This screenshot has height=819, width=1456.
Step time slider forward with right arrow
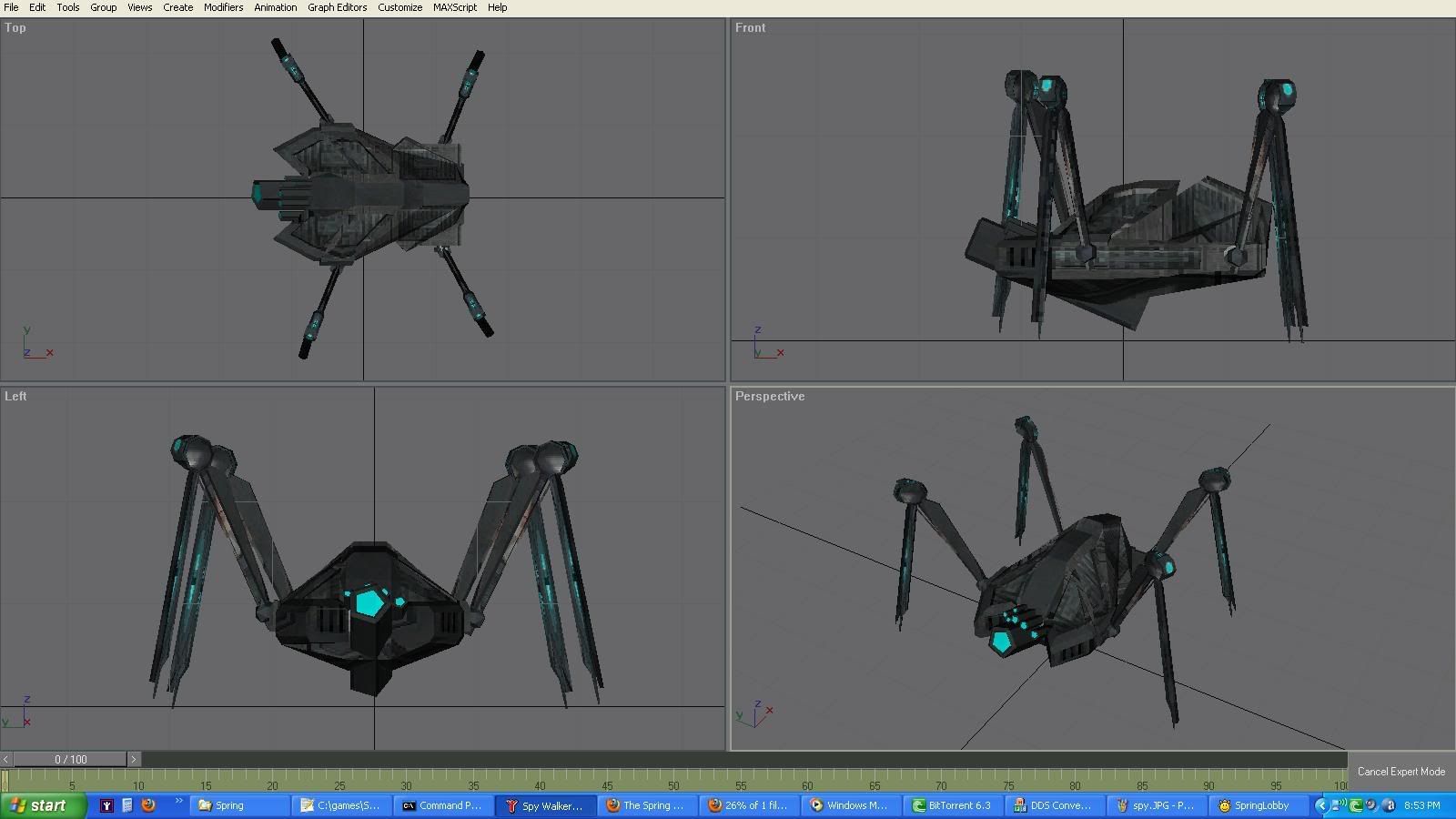pyautogui.click(x=134, y=759)
